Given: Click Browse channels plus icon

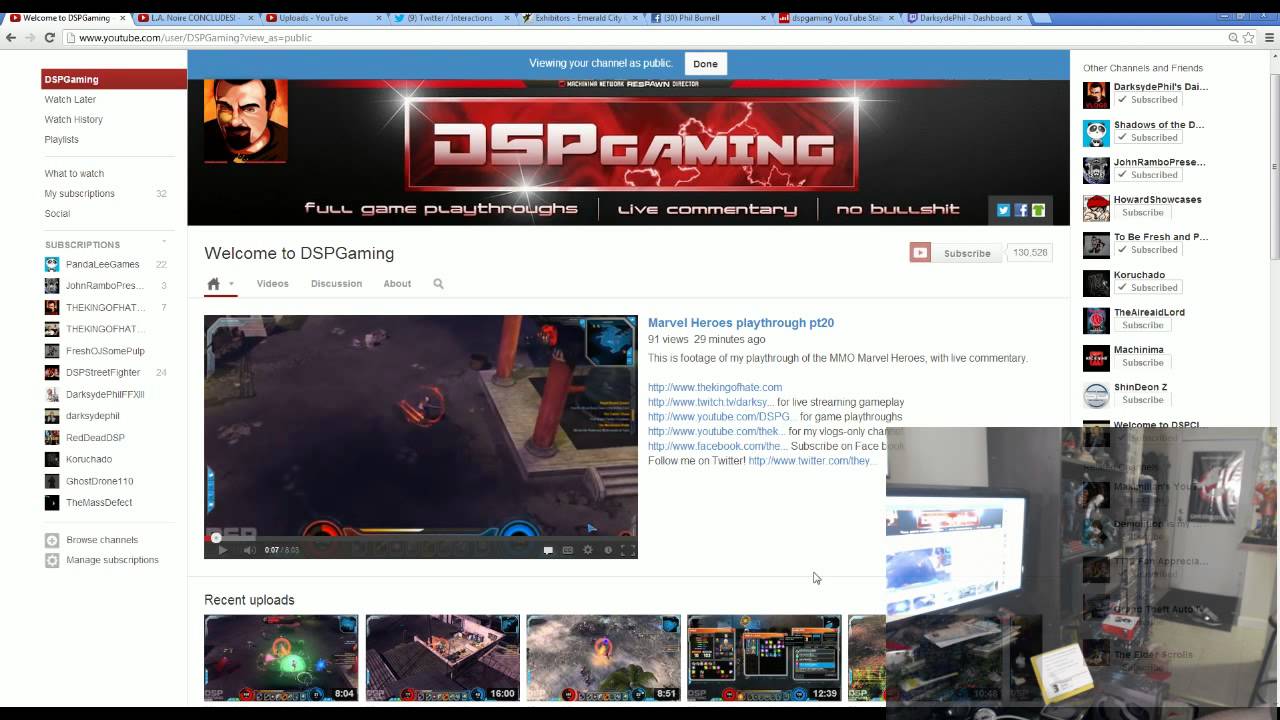Looking at the screenshot, I should [x=52, y=540].
